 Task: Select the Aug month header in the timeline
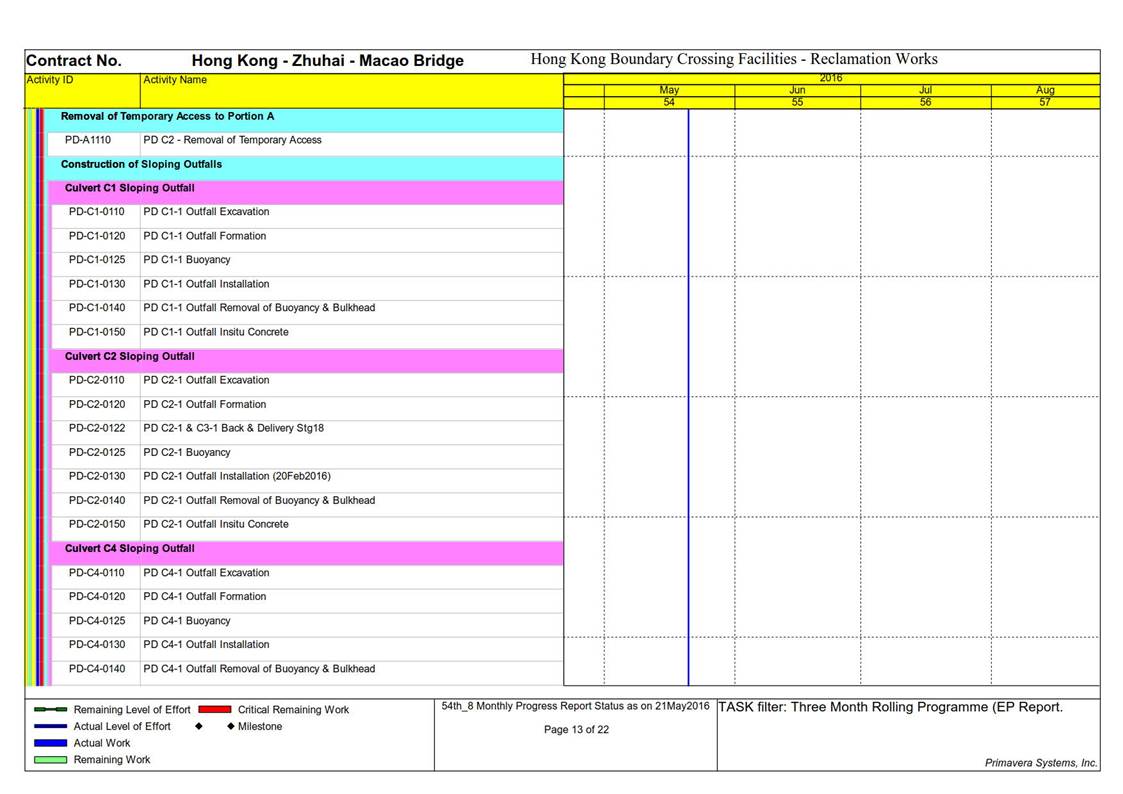pyautogui.click(x=1045, y=90)
